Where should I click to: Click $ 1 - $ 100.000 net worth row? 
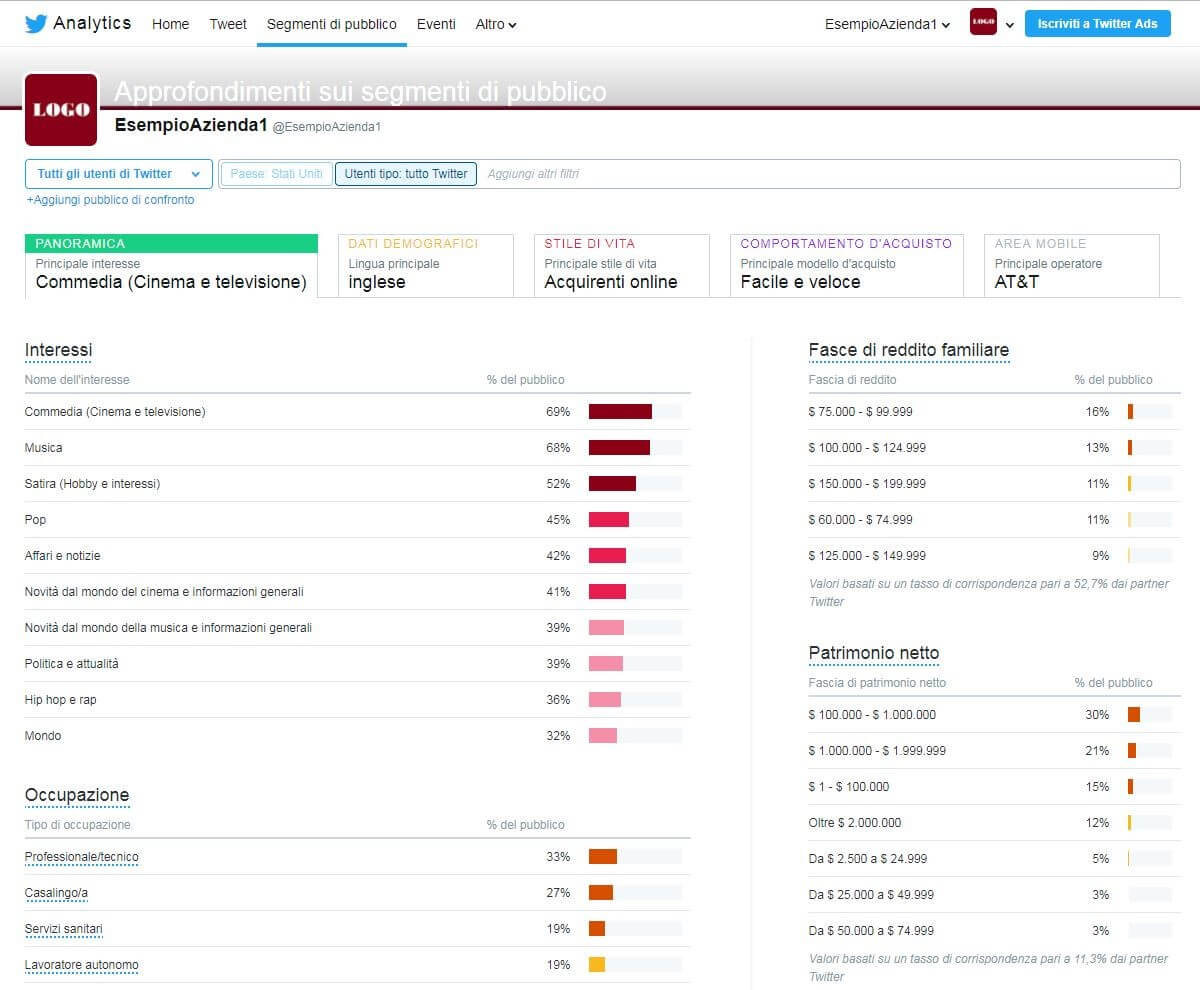pyautogui.click(x=994, y=787)
